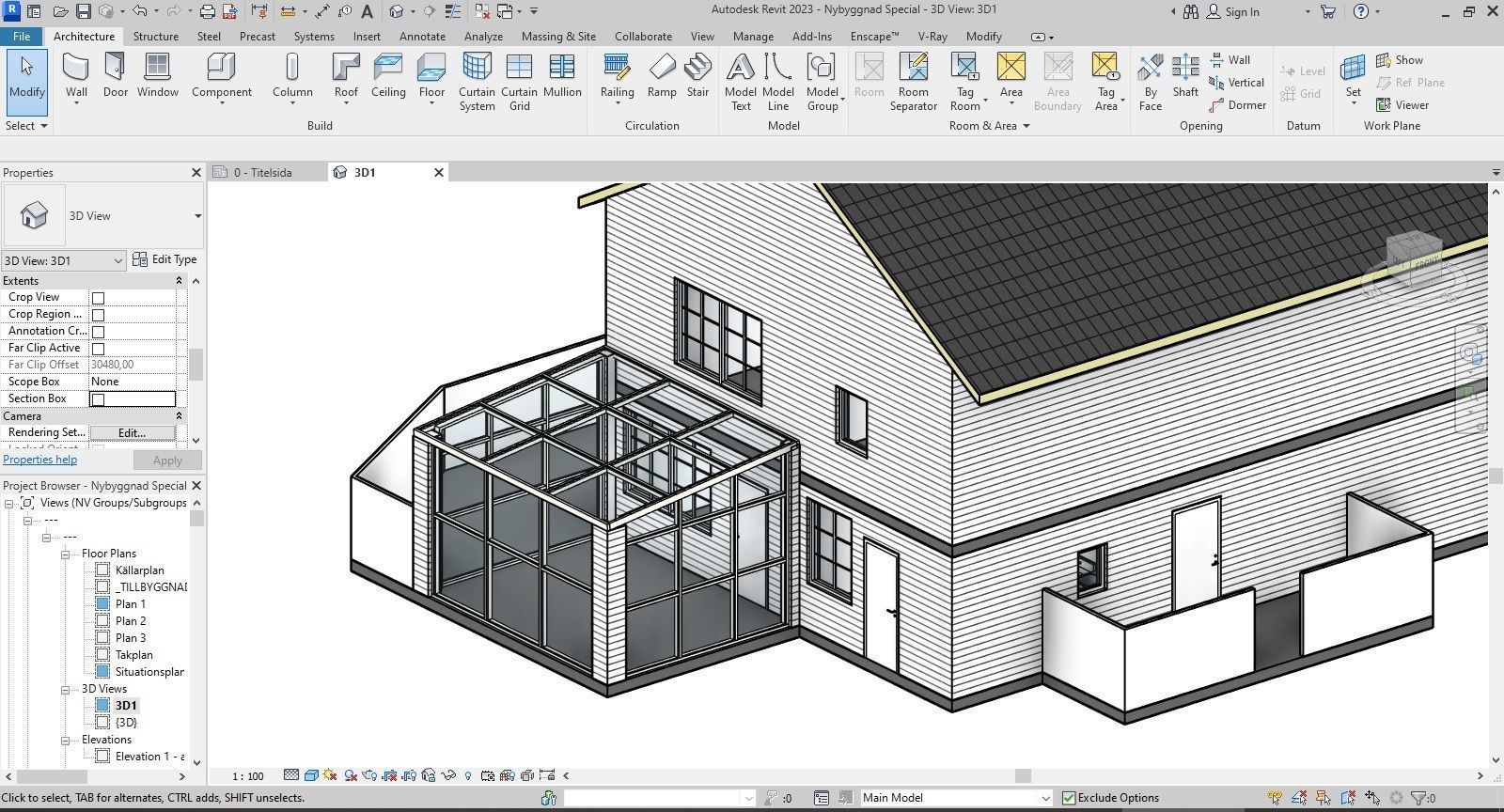This screenshot has height=812, width=1504.
Task: Collapse the 3D Views tree node
Action: point(66,690)
